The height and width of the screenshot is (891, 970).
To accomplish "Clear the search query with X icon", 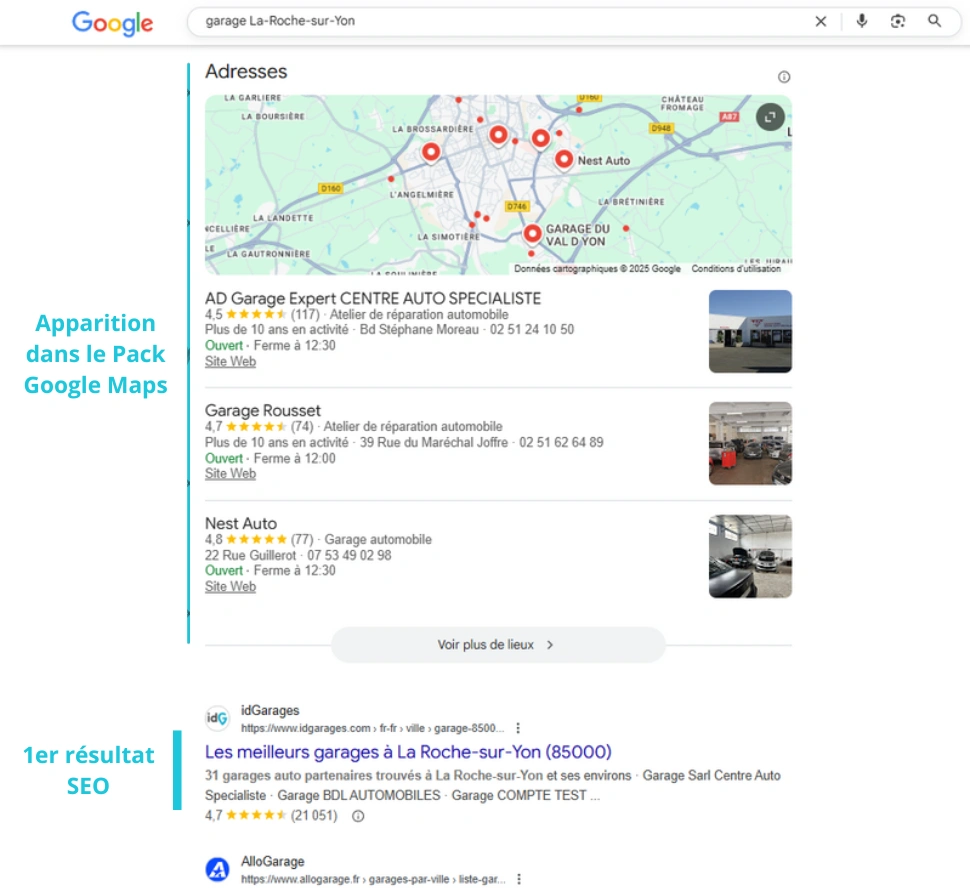I will pyautogui.click(x=821, y=21).
